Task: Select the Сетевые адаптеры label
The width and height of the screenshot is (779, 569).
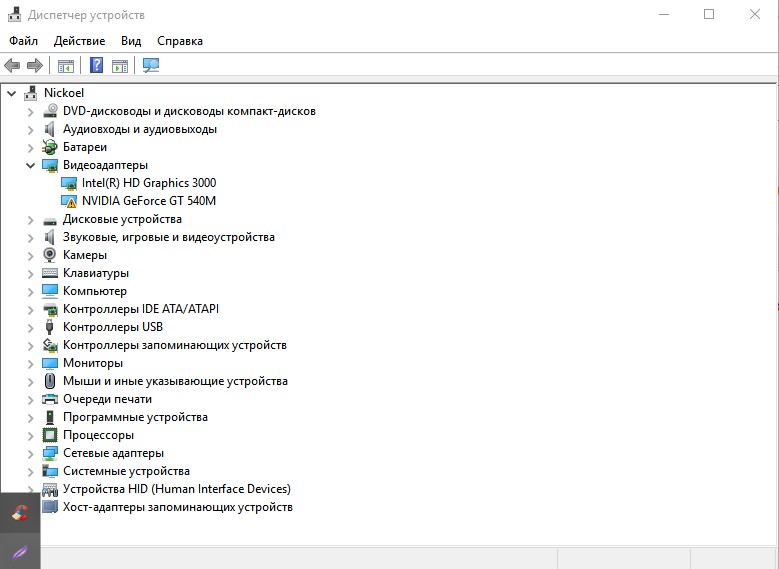Action: pos(113,453)
